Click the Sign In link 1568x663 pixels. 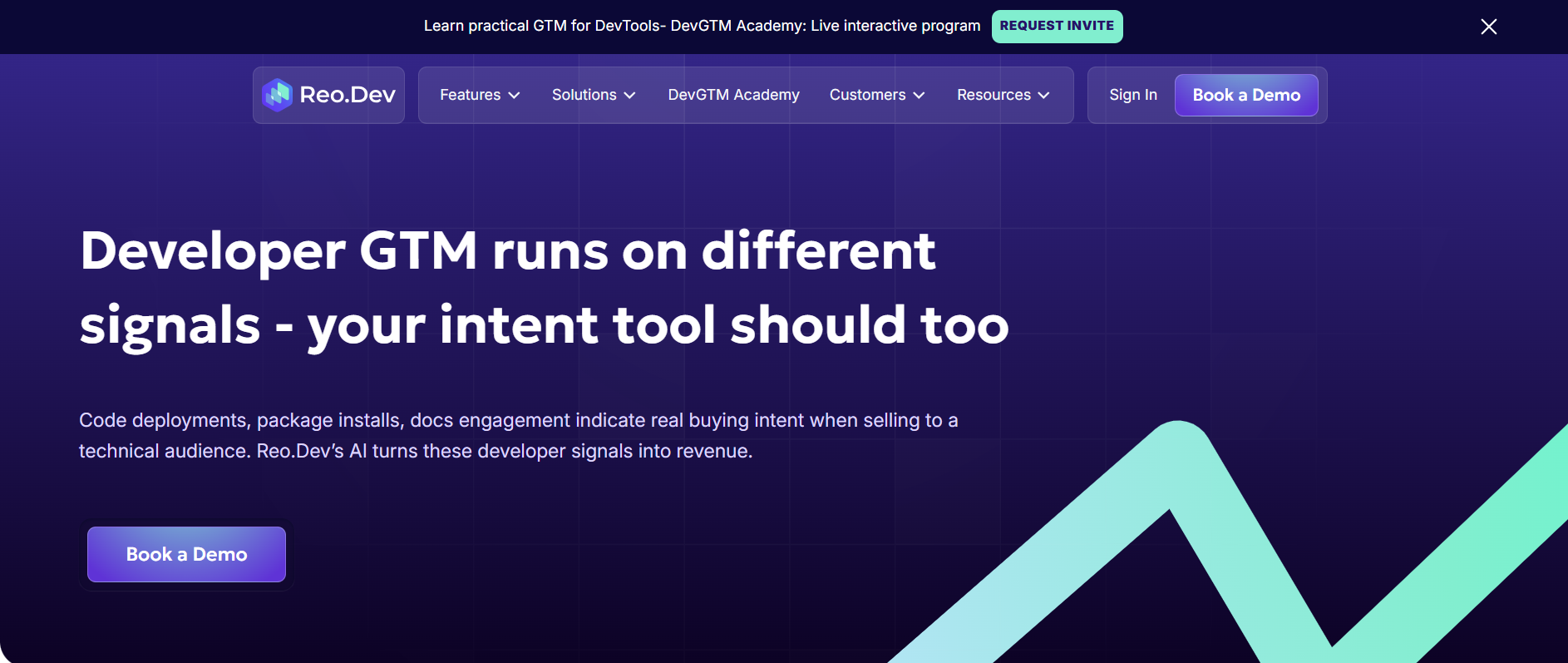click(1132, 95)
